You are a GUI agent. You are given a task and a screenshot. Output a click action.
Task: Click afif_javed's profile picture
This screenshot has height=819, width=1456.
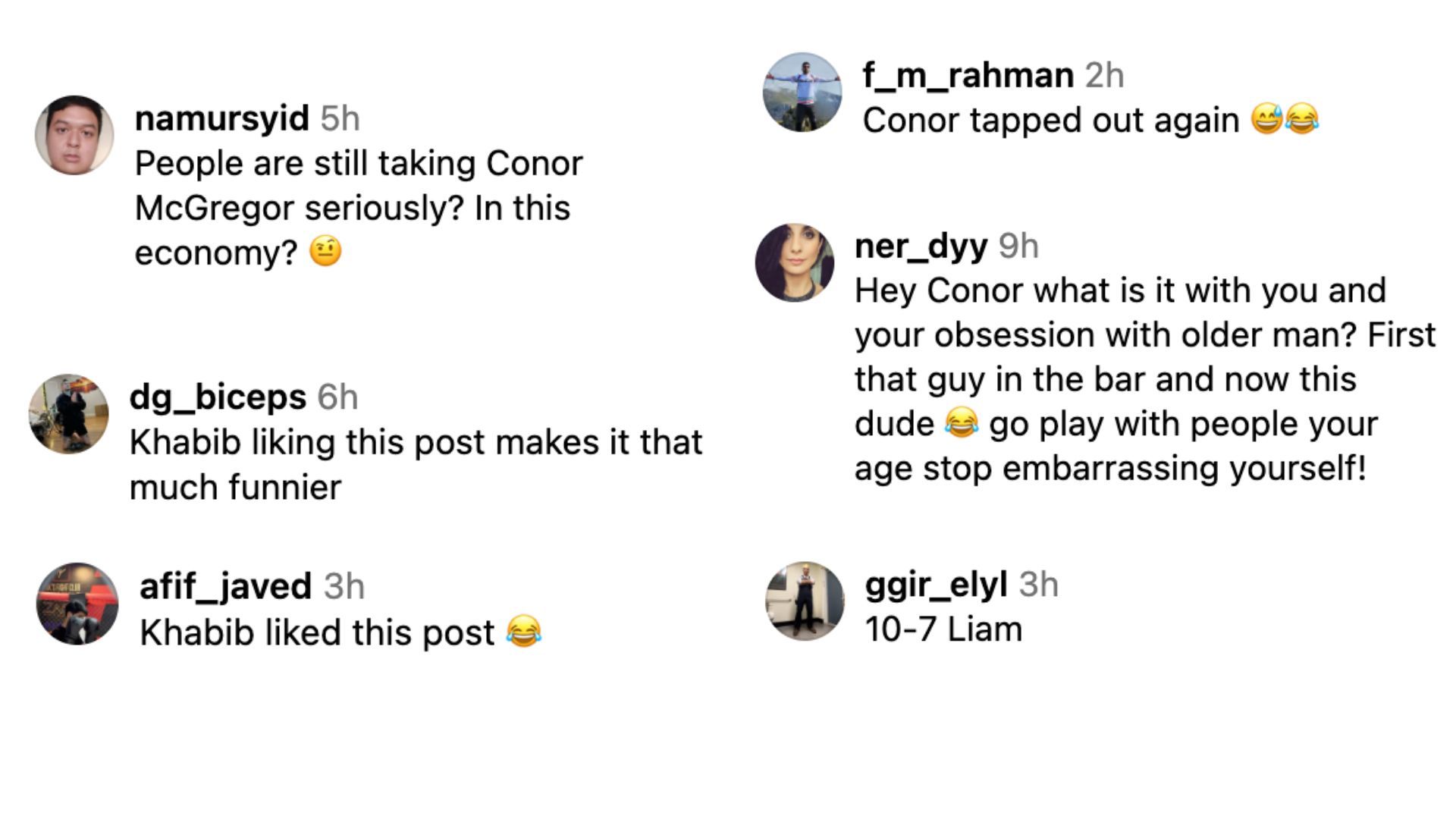(77, 604)
